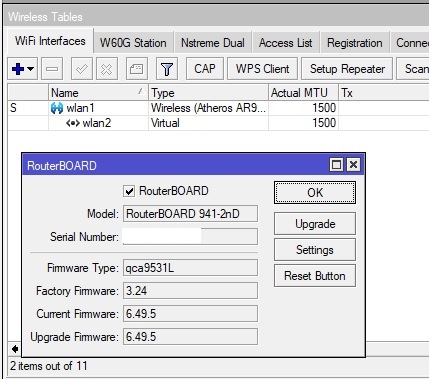
Task: Open the Filter funnel icon
Action: pyautogui.click(x=167, y=69)
